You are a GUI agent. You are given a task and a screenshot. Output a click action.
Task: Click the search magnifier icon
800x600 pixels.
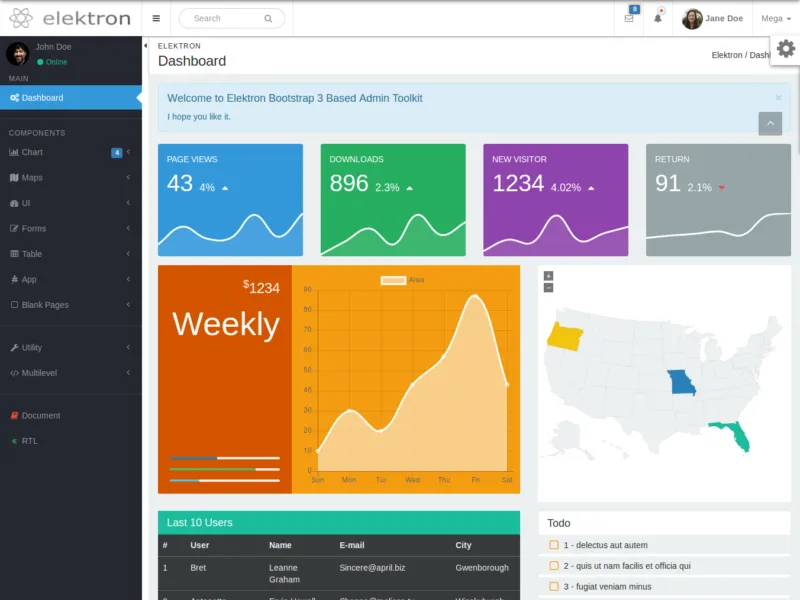point(268,18)
